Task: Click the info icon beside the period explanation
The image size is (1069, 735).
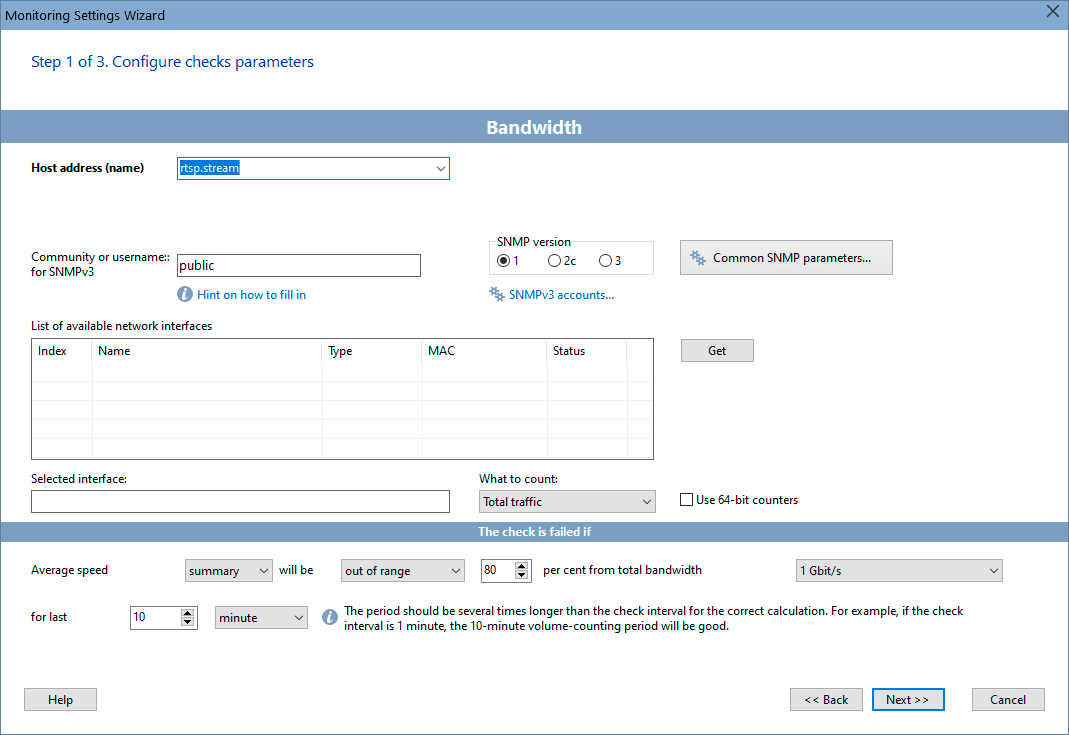Action: tap(329, 617)
